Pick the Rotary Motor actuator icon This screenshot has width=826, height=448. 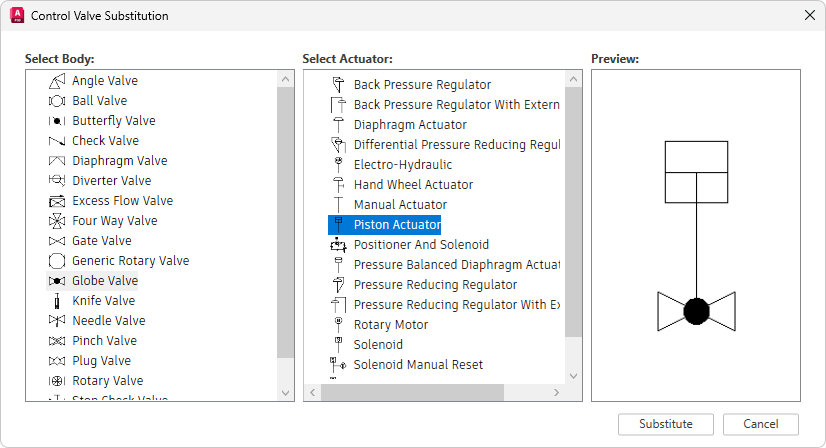click(x=338, y=325)
